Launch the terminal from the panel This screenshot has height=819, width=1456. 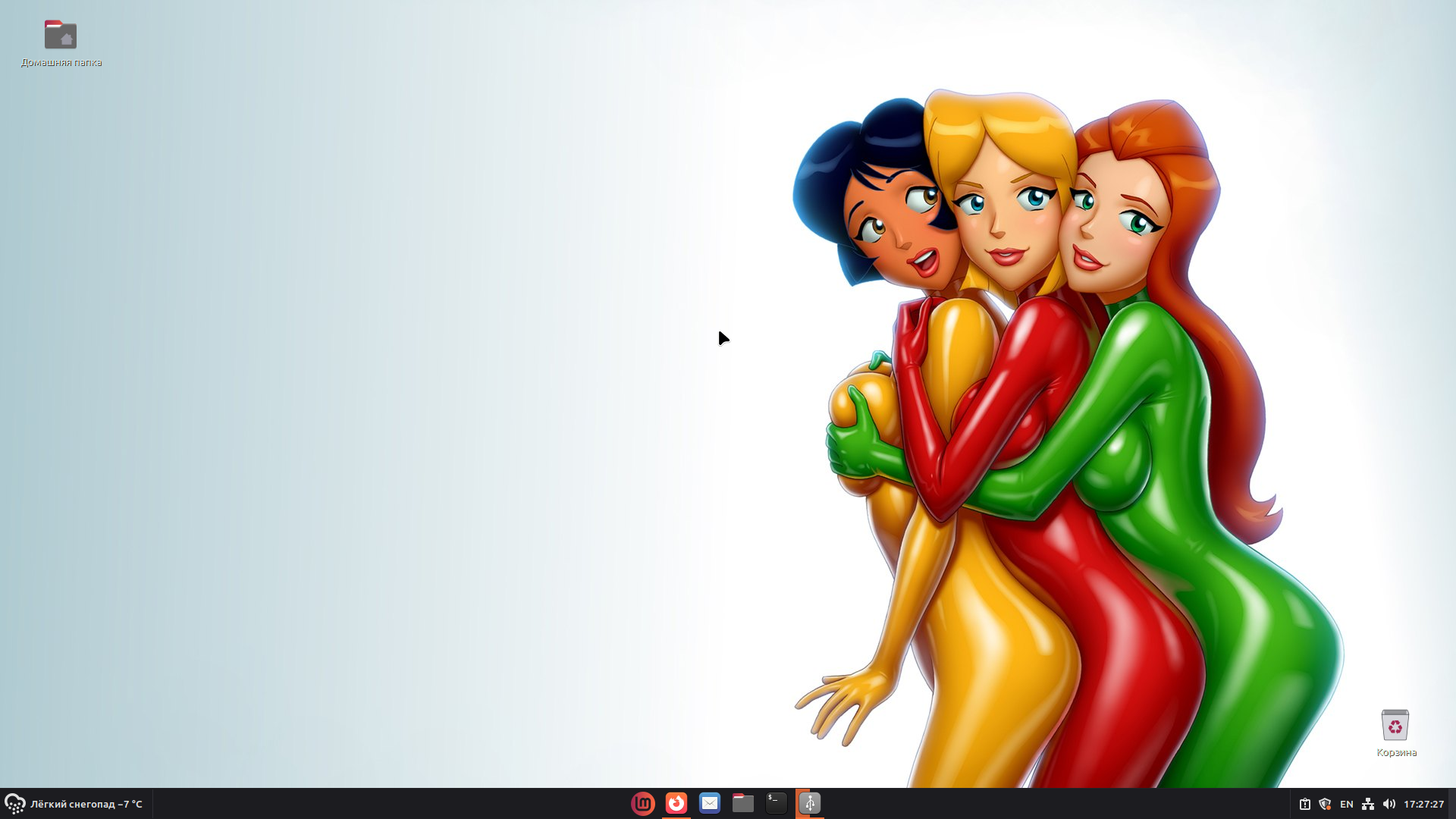(776, 803)
